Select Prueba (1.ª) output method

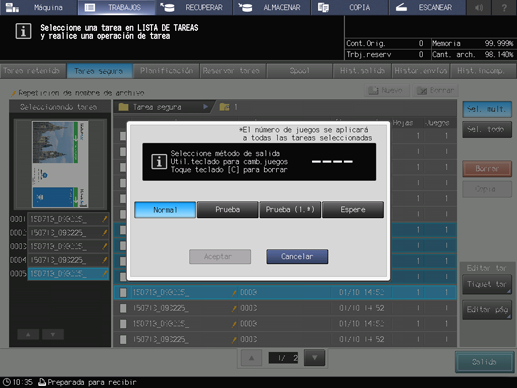tap(290, 210)
